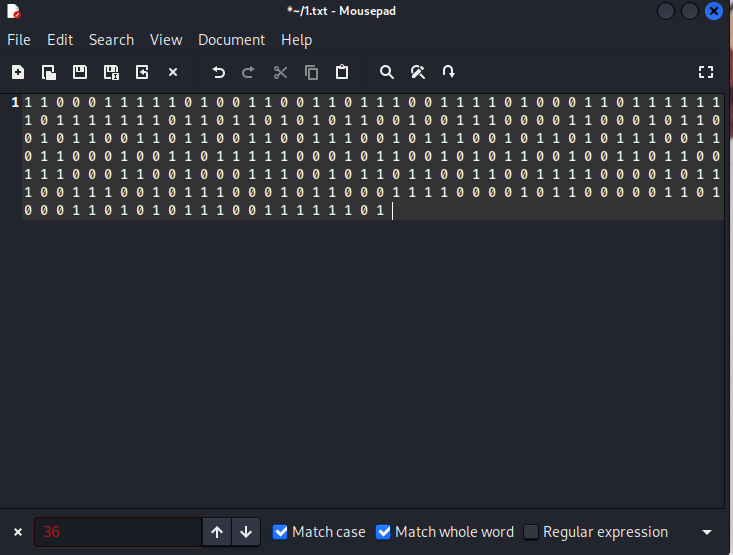Open the Search menu

(x=111, y=40)
